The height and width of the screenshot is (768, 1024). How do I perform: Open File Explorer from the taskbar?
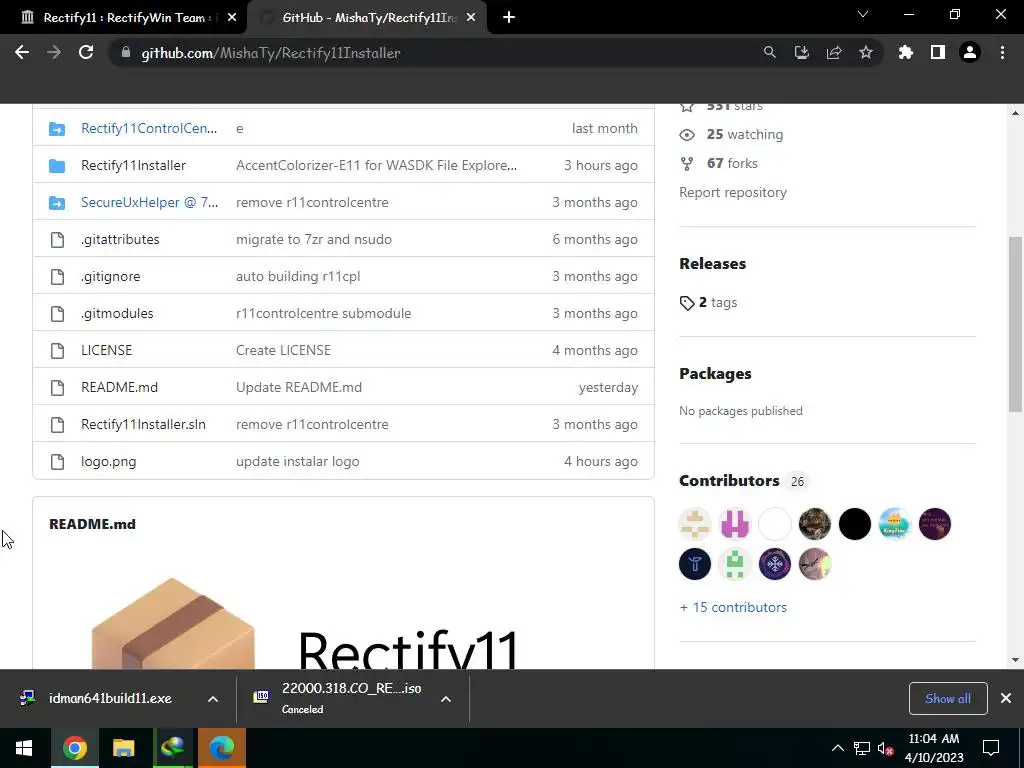123,748
